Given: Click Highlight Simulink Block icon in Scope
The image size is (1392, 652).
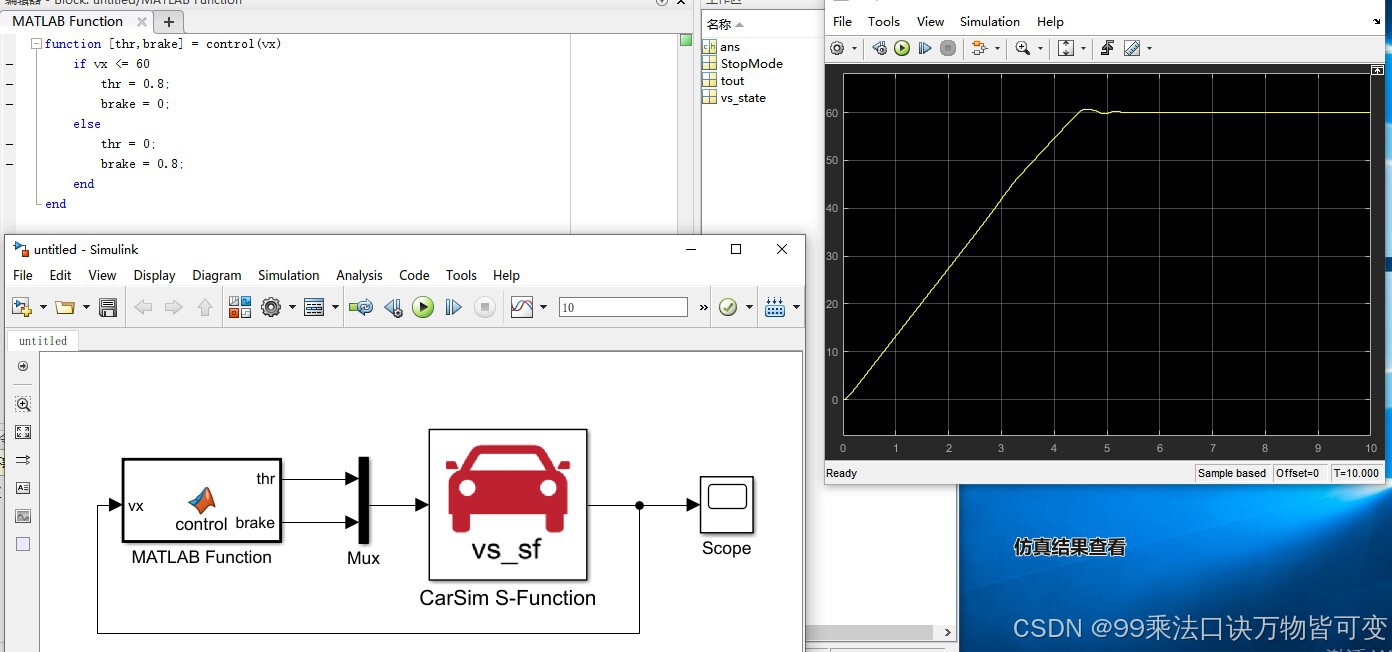Looking at the screenshot, I should pos(979,48).
